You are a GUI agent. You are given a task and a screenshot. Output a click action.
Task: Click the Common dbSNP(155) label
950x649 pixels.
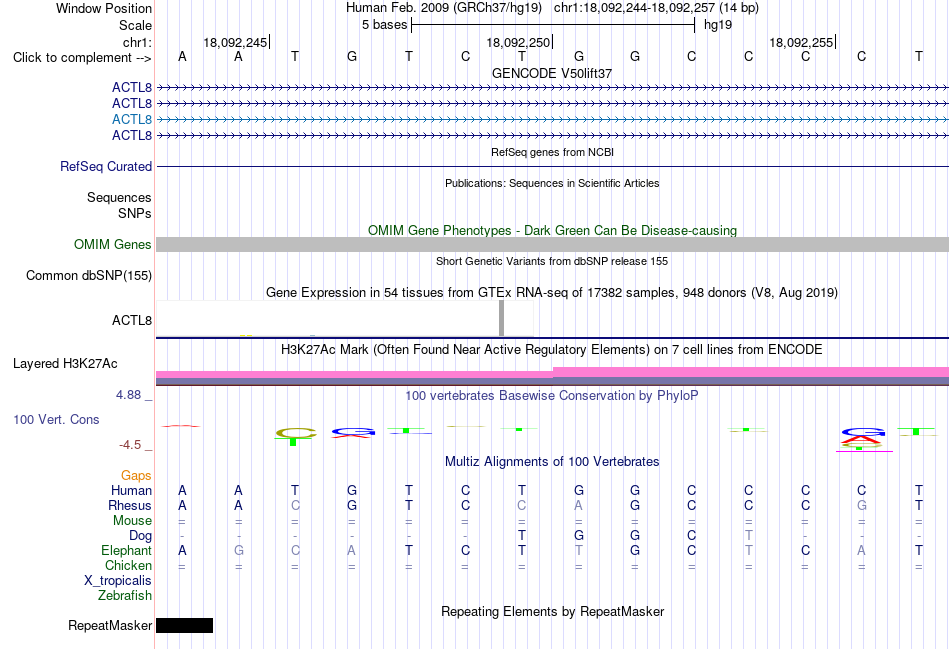click(88, 275)
